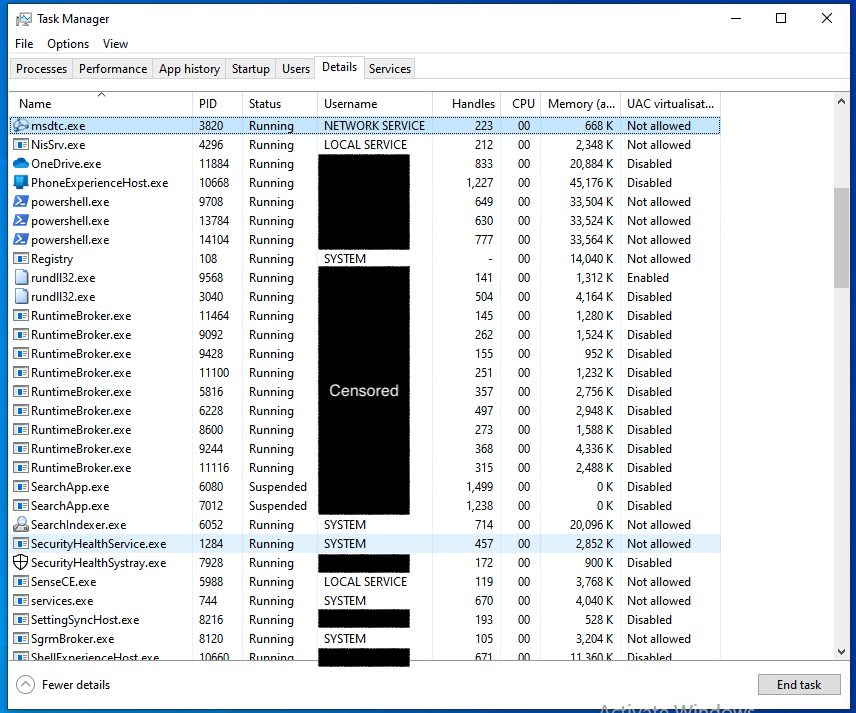
Task: Click the rundll32.exe icon with PID 9568
Action: click(x=21, y=278)
